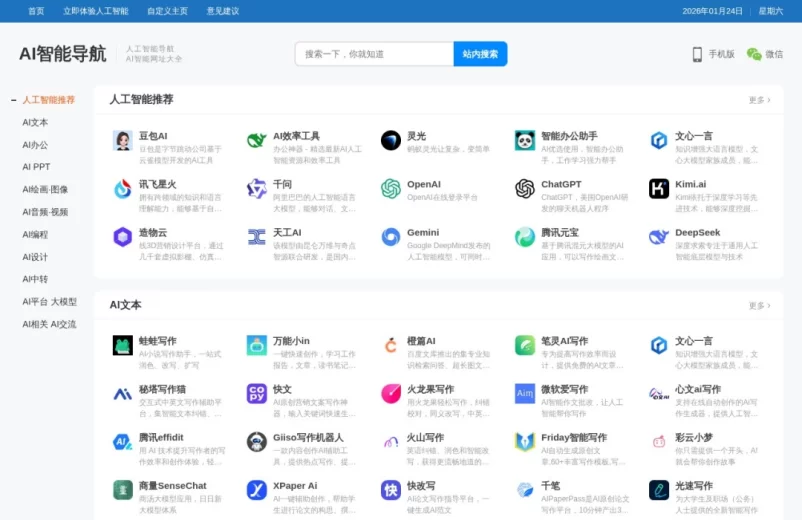Screen dimensions: 802x520
Task: Open the 腾讯effidit link
Action: [x=161, y=437]
